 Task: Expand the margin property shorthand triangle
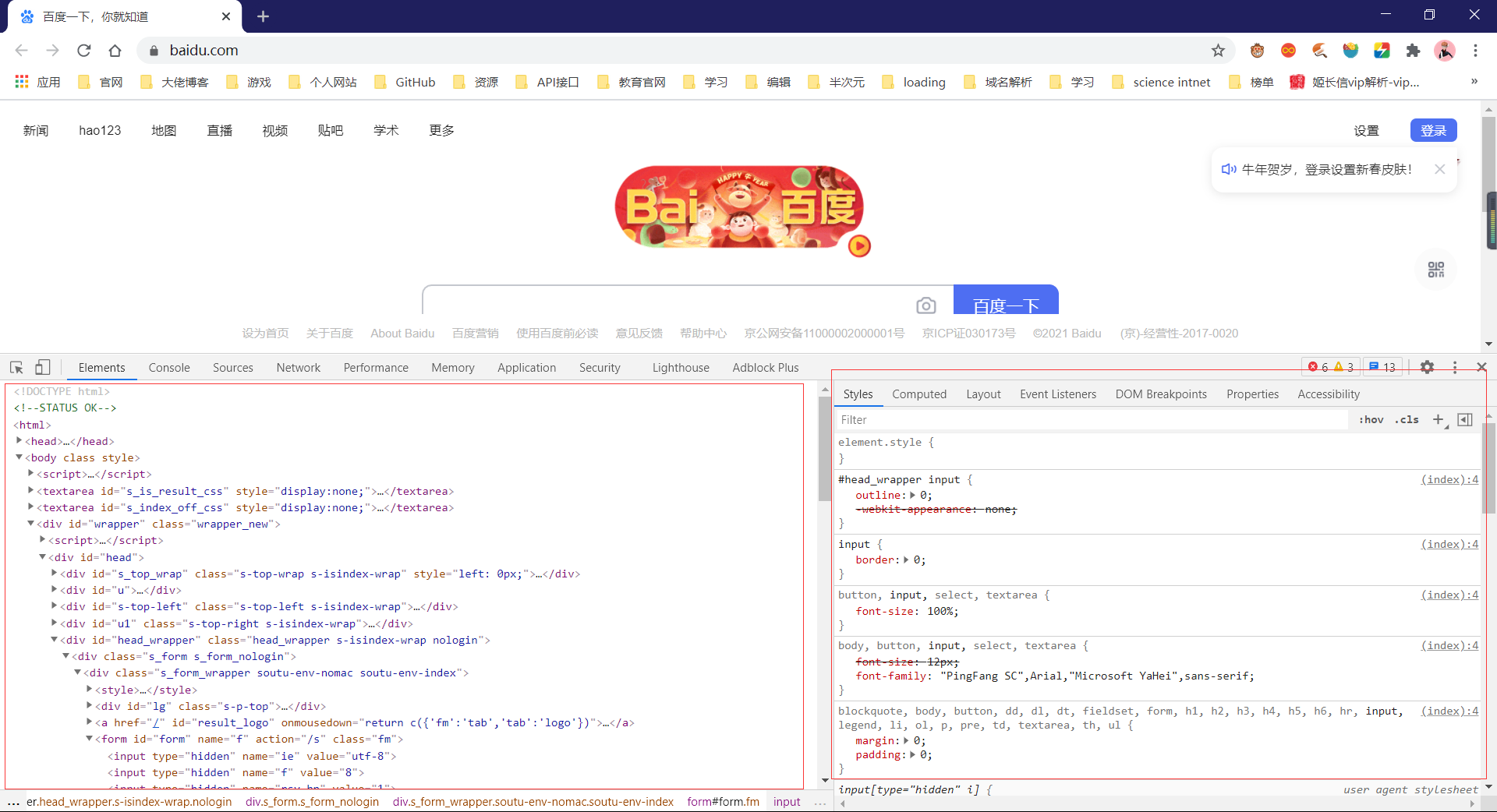tap(908, 740)
